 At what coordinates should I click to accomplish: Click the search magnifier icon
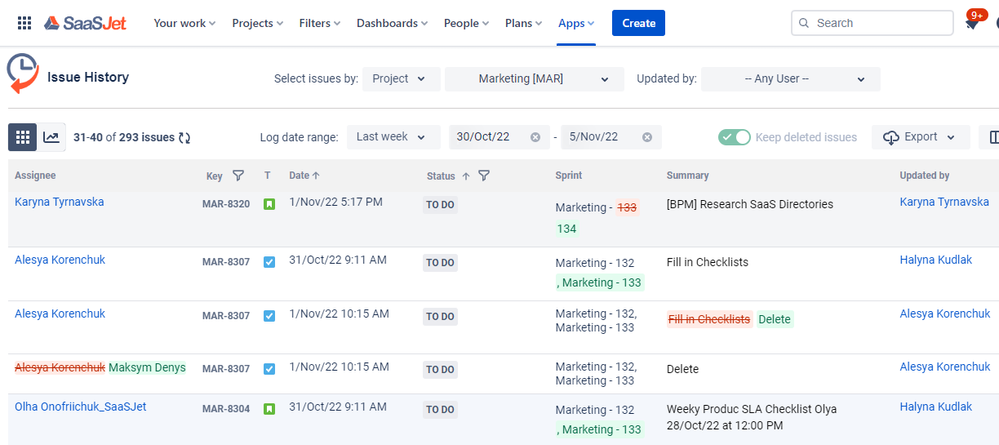coord(805,23)
